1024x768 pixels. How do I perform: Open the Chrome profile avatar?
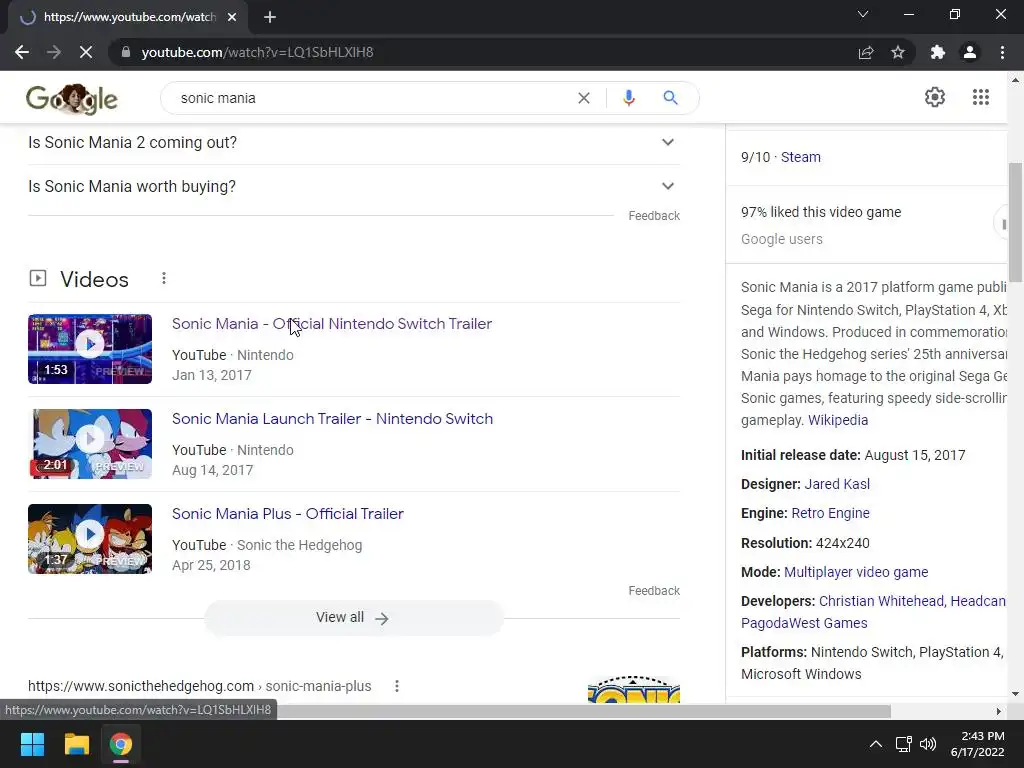click(970, 52)
